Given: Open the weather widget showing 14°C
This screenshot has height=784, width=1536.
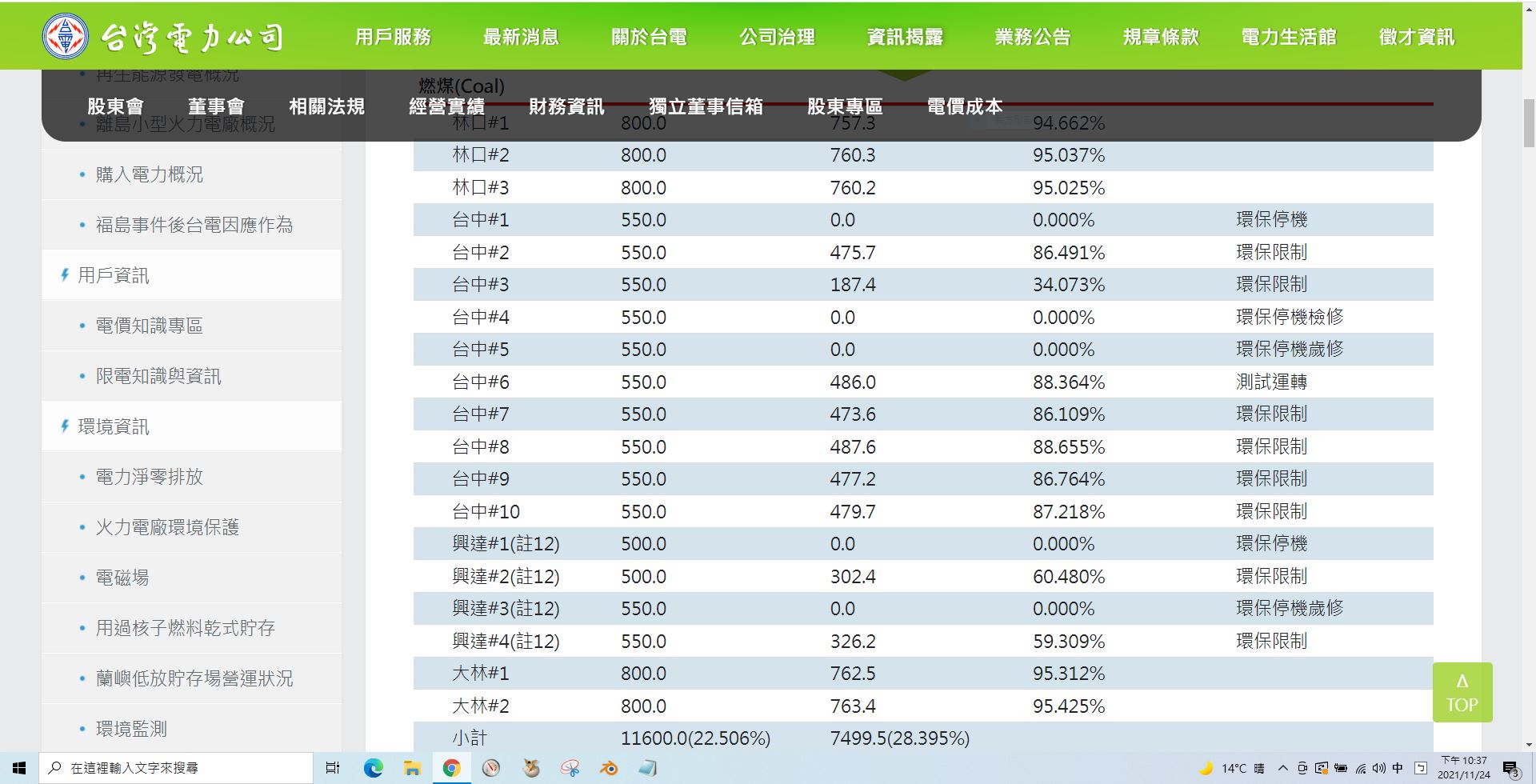Looking at the screenshot, I should 1232,768.
